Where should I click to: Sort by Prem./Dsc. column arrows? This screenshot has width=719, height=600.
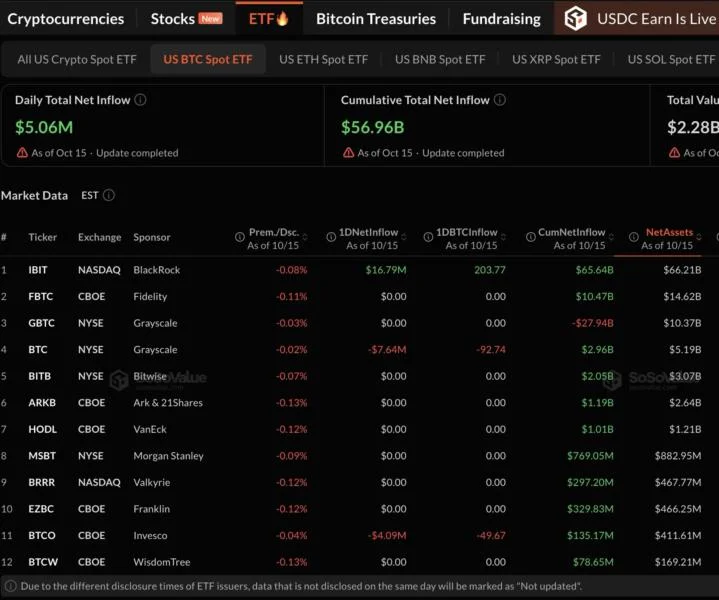305,237
